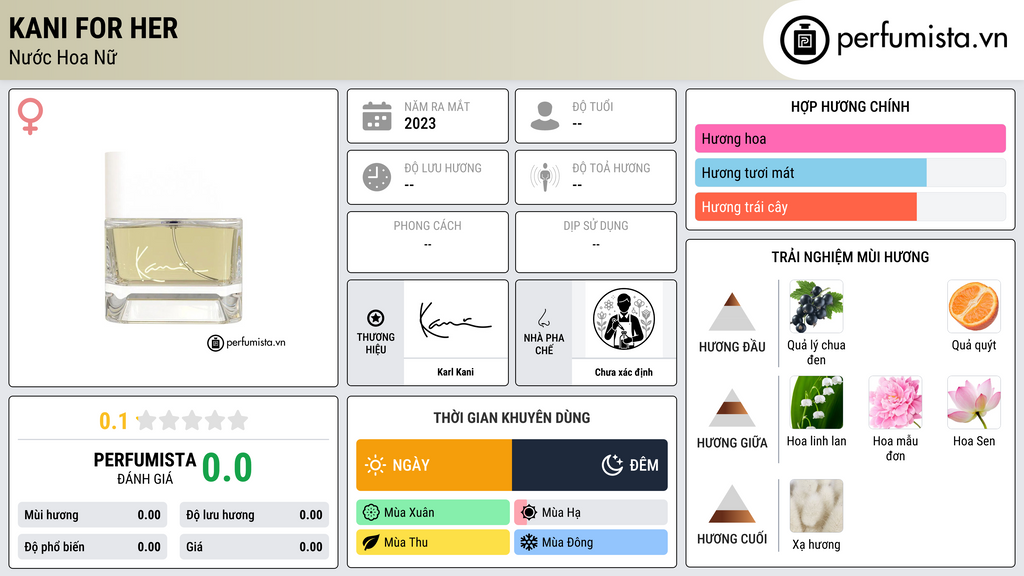Click the person icon for age group

click(545, 116)
